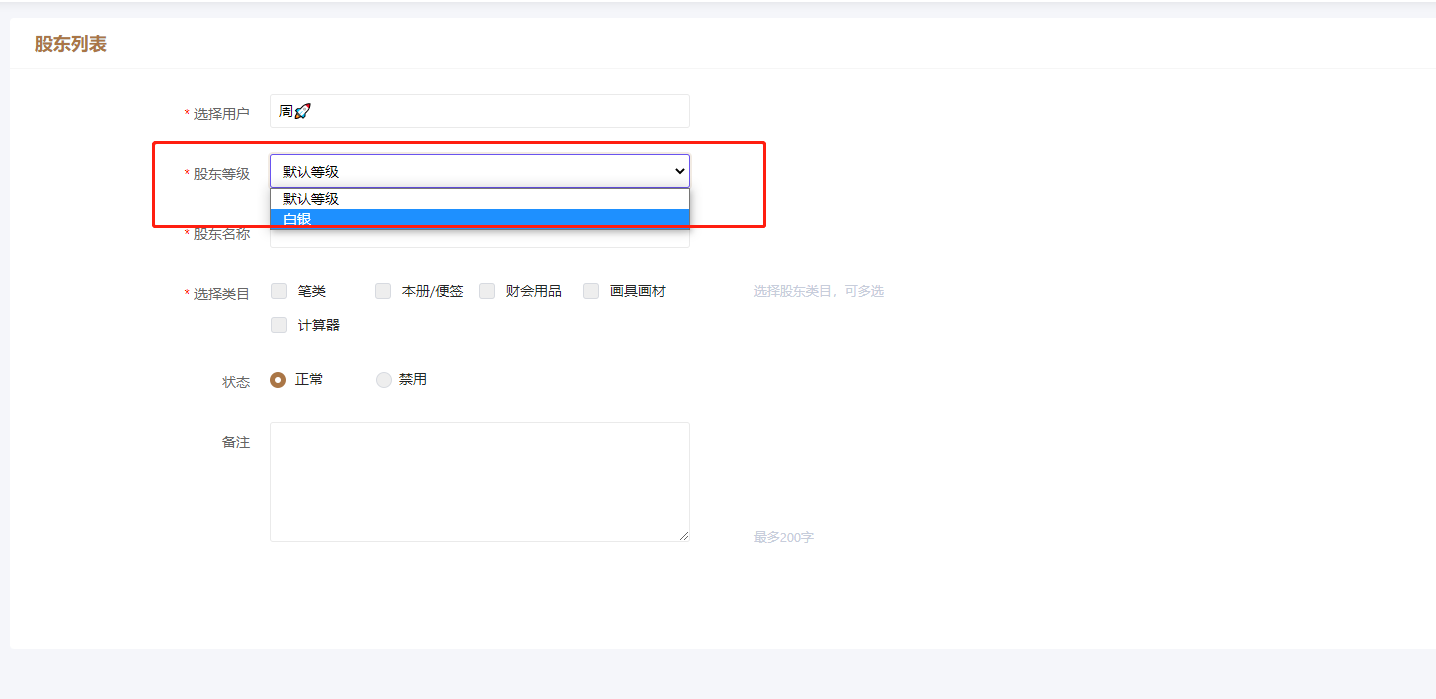Image resolution: width=1436 pixels, height=699 pixels.
Task: Click the 选择用户 field label
Action: tap(221, 113)
